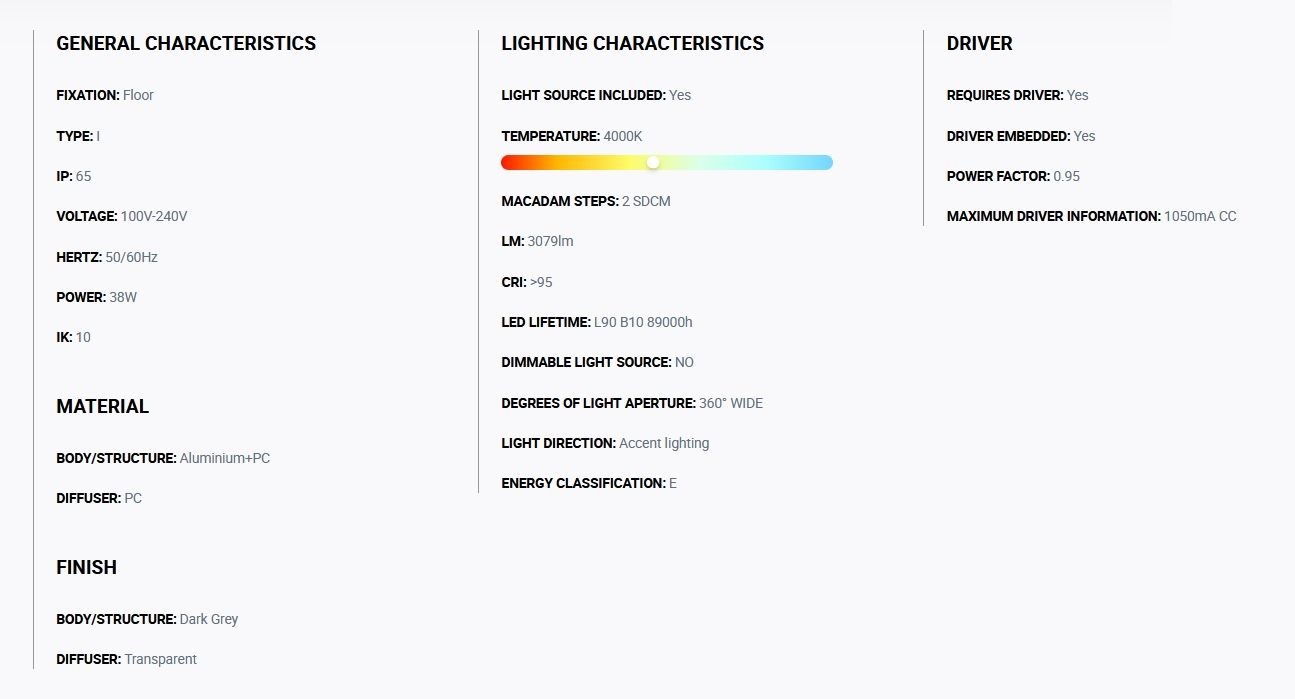
Task: Click the 360° WIDE aperture value
Action: click(731, 403)
